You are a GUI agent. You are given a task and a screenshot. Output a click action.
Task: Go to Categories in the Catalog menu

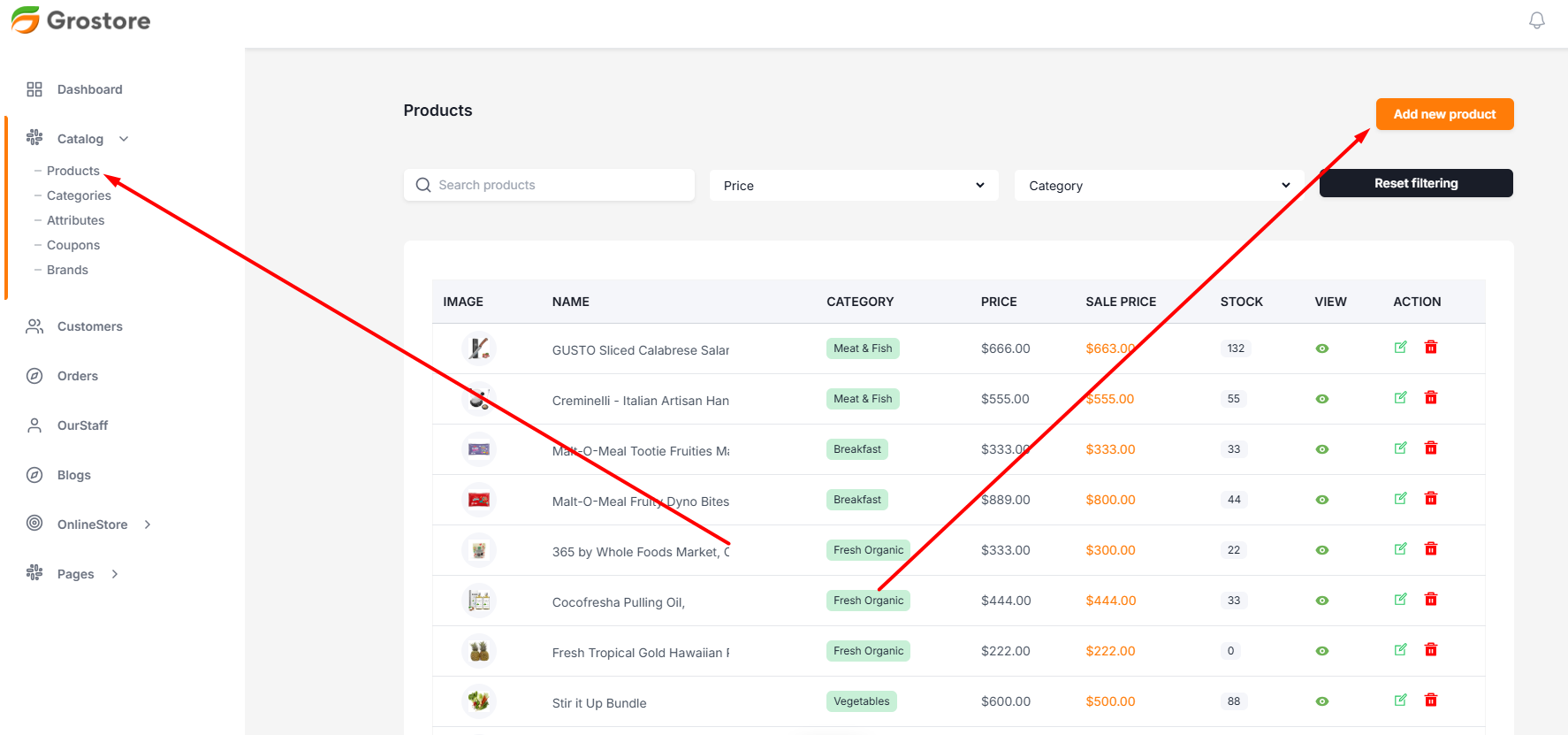(x=79, y=195)
